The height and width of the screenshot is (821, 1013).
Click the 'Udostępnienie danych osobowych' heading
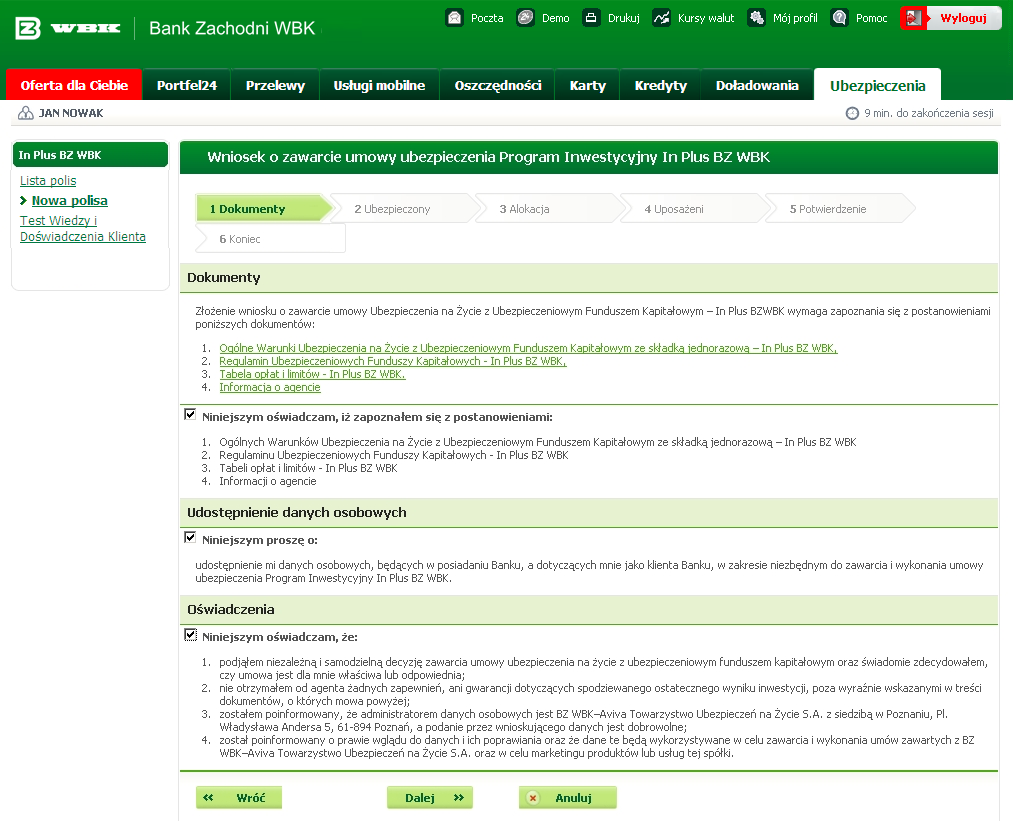[x=297, y=513]
